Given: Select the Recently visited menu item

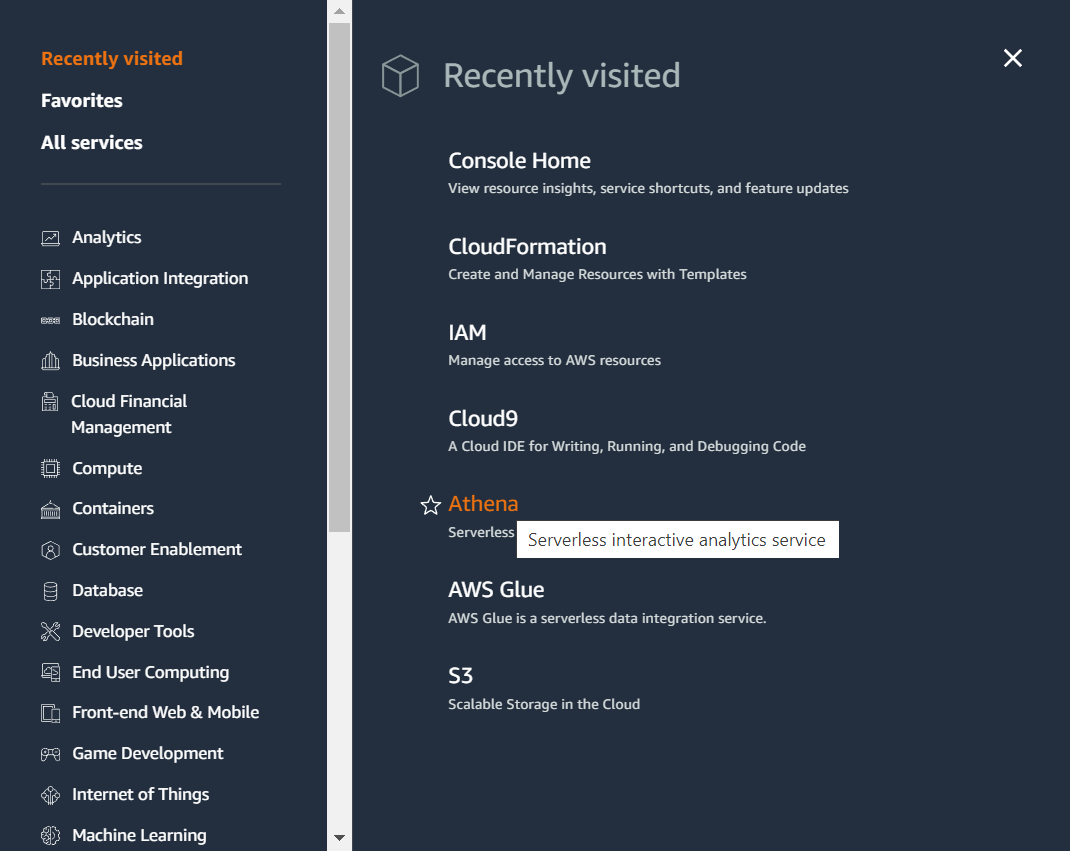Looking at the screenshot, I should tap(111, 58).
